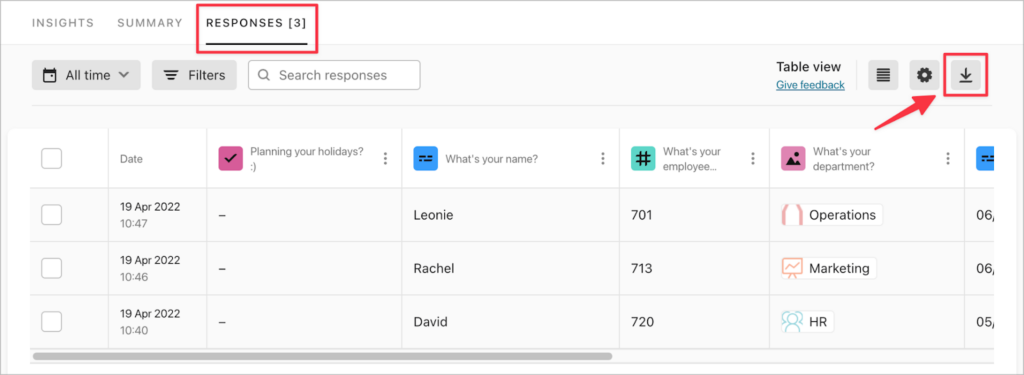Open the Filters button
Screen dimensions: 1024x375
tap(195, 75)
